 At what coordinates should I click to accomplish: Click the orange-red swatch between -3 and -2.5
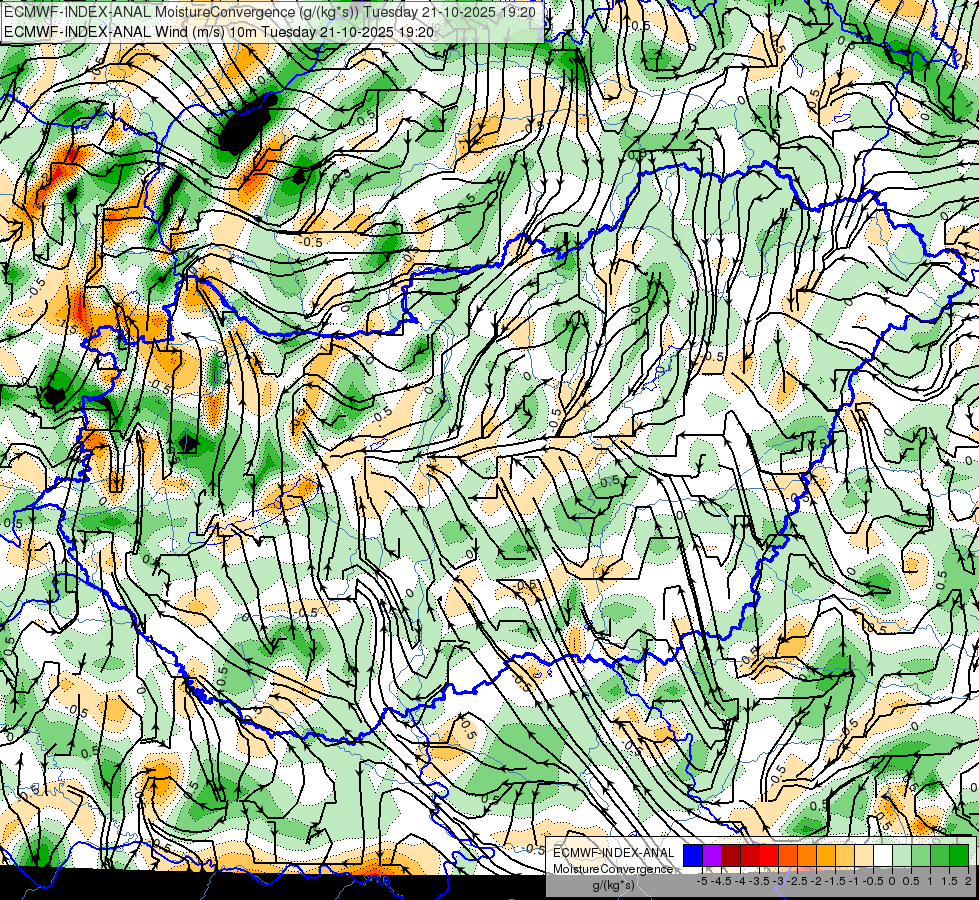[x=788, y=856]
